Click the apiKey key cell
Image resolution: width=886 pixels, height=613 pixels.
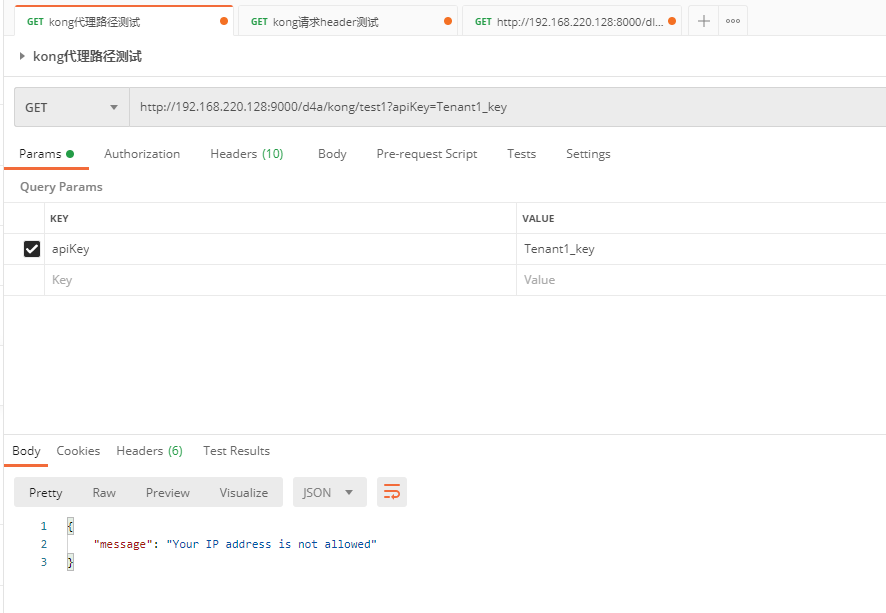280,249
